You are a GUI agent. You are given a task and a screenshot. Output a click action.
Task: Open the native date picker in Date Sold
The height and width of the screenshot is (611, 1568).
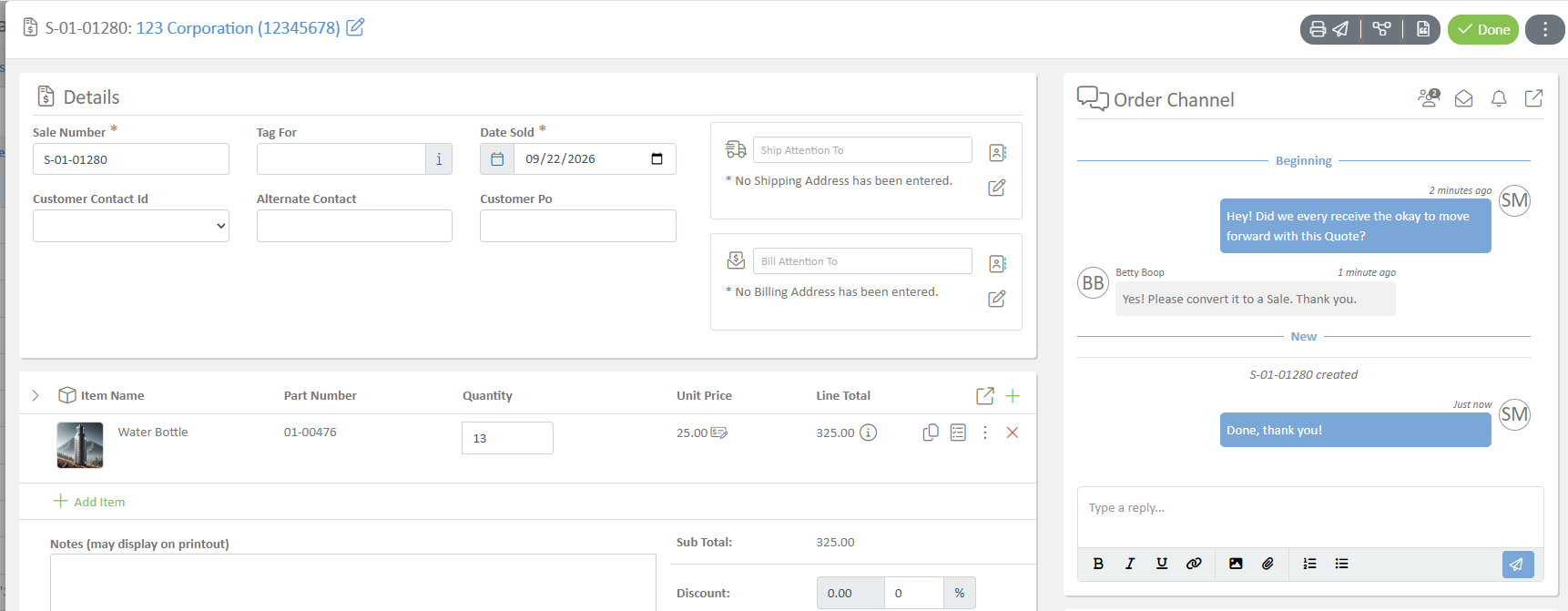pyautogui.click(x=657, y=158)
